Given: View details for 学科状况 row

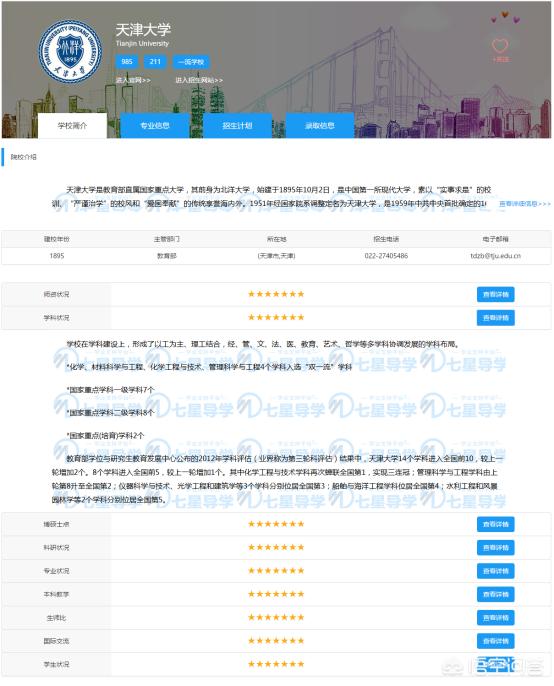Looking at the screenshot, I should 495,318.
